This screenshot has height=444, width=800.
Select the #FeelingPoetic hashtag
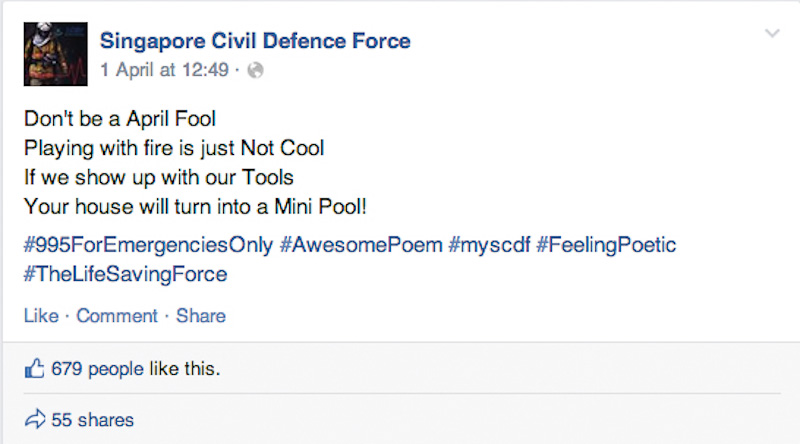point(606,245)
